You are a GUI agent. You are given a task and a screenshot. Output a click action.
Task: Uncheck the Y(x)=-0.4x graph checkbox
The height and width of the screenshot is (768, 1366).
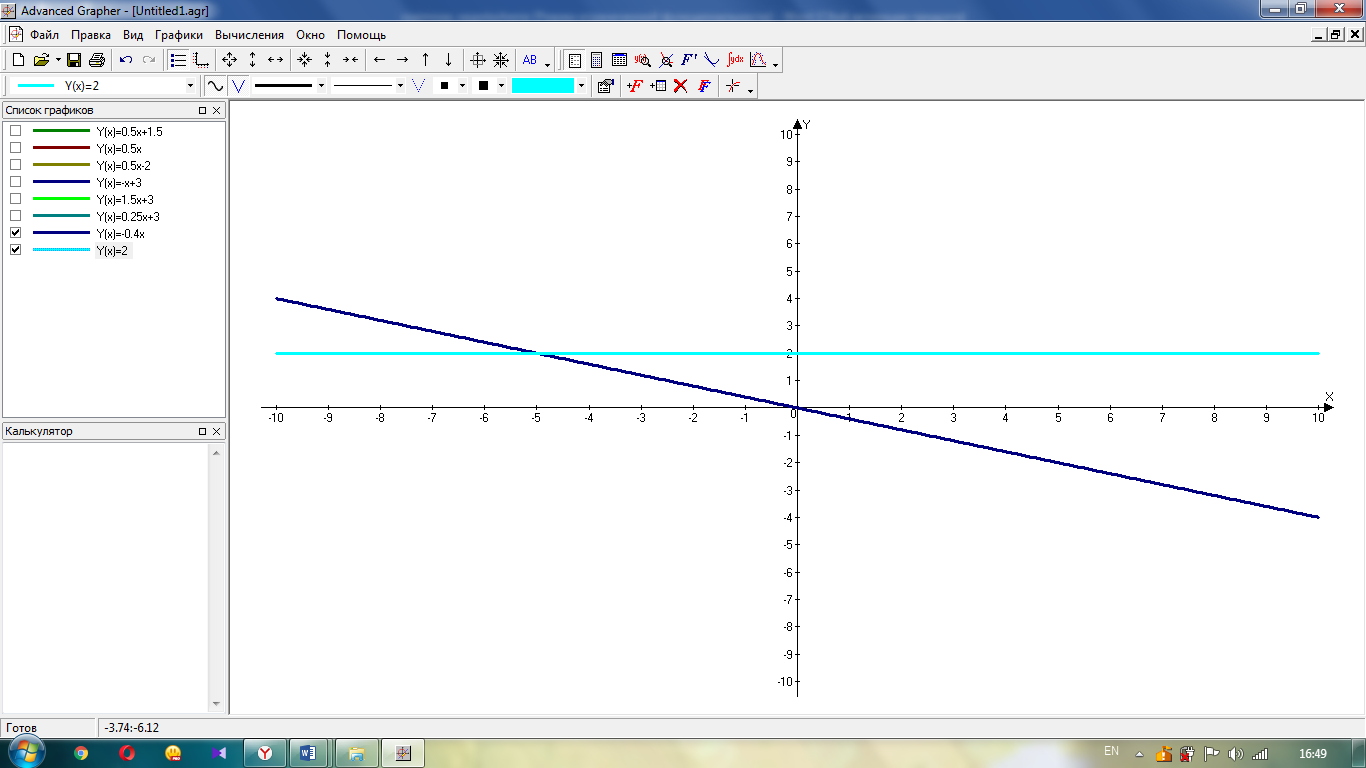(15, 233)
